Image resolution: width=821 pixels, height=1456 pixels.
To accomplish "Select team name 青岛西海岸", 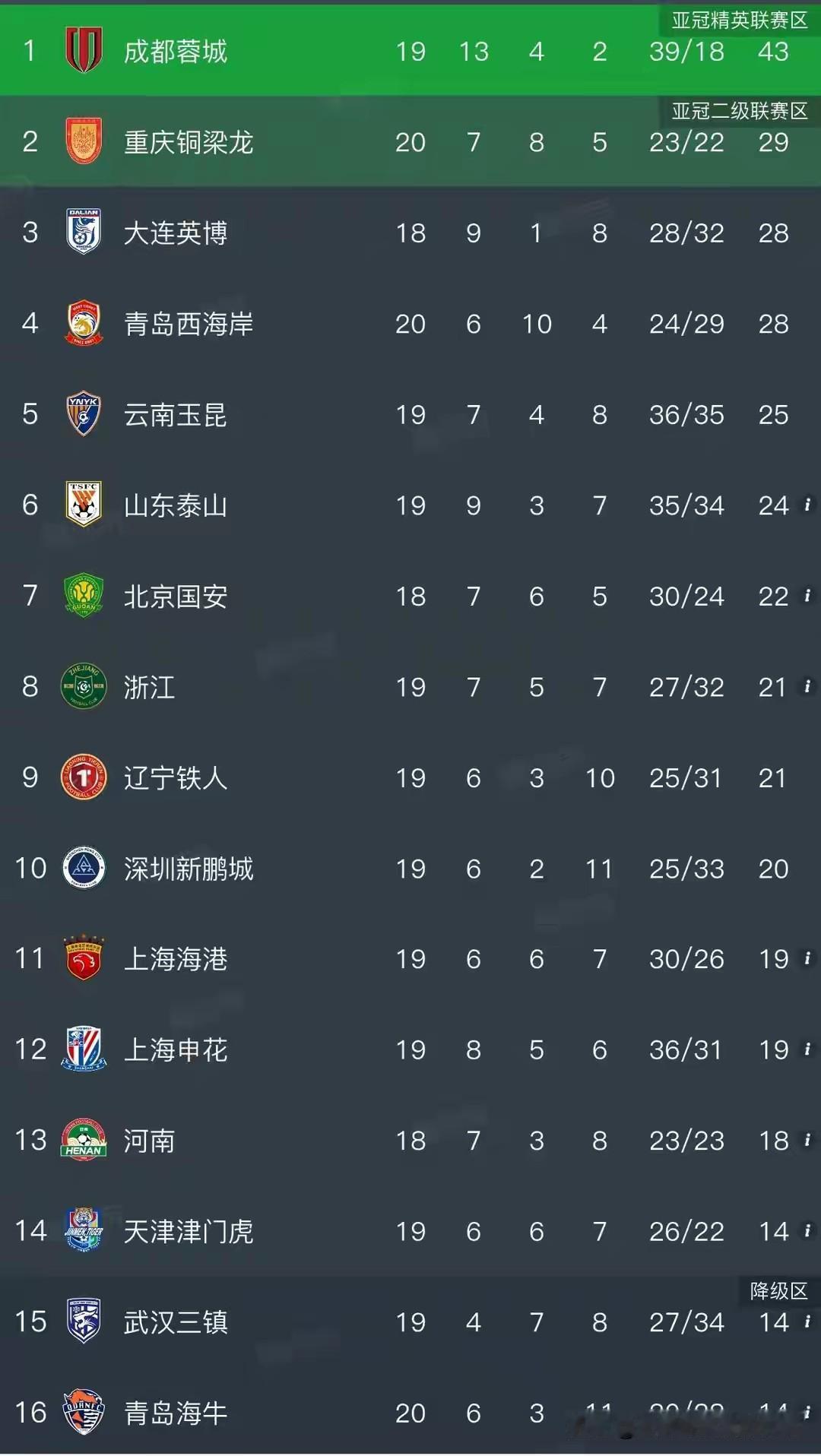I will [189, 324].
